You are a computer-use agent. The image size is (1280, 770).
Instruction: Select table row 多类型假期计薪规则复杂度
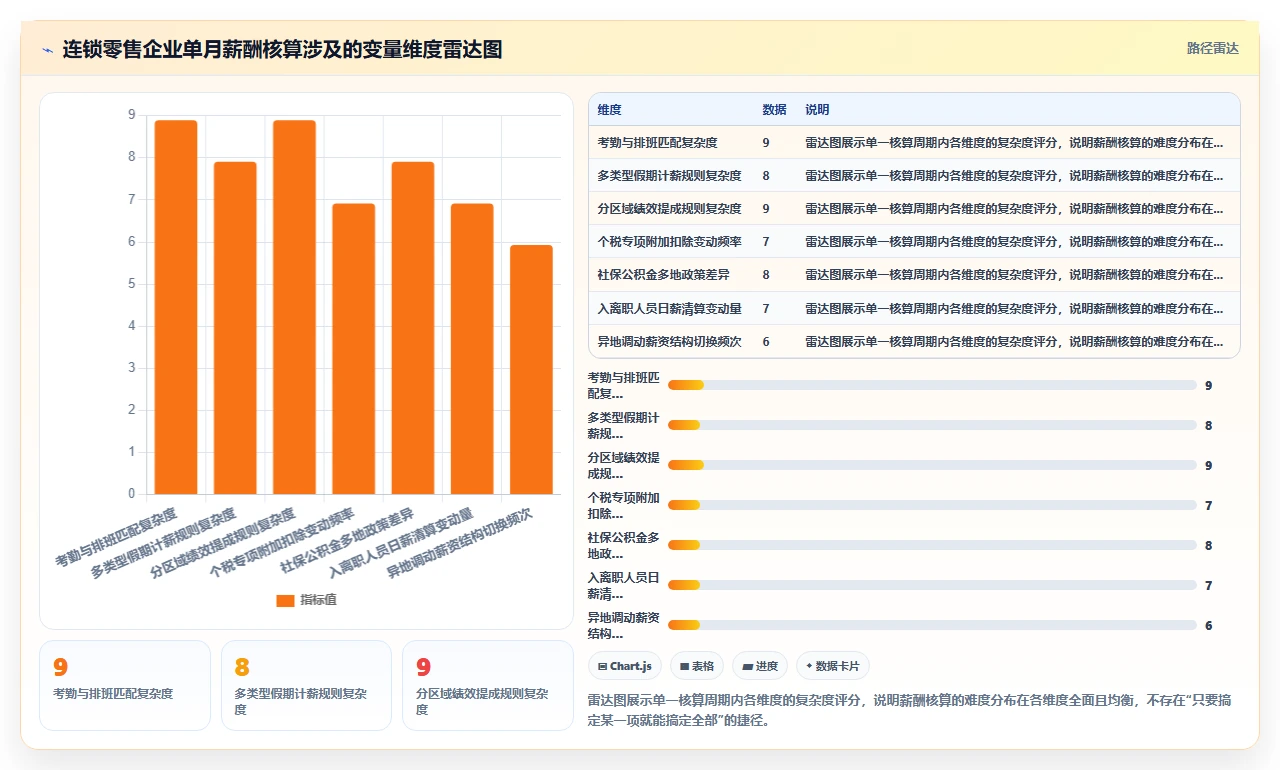point(914,176)
